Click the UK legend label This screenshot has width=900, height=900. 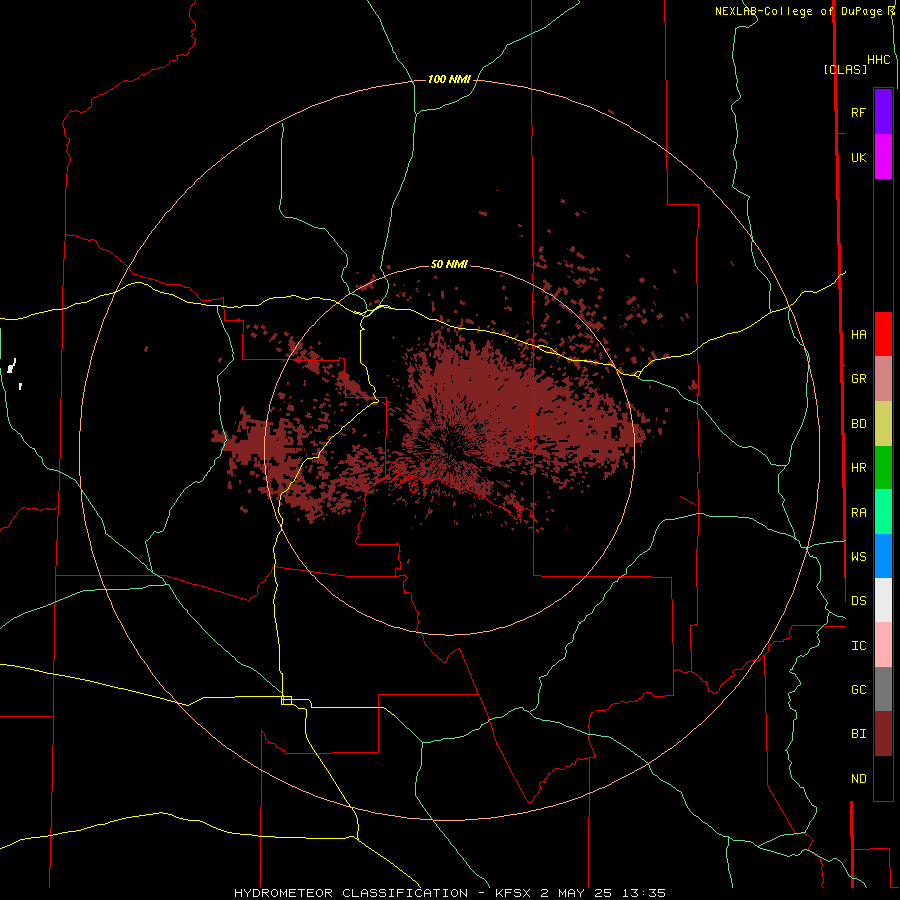[x=858, y=157]
